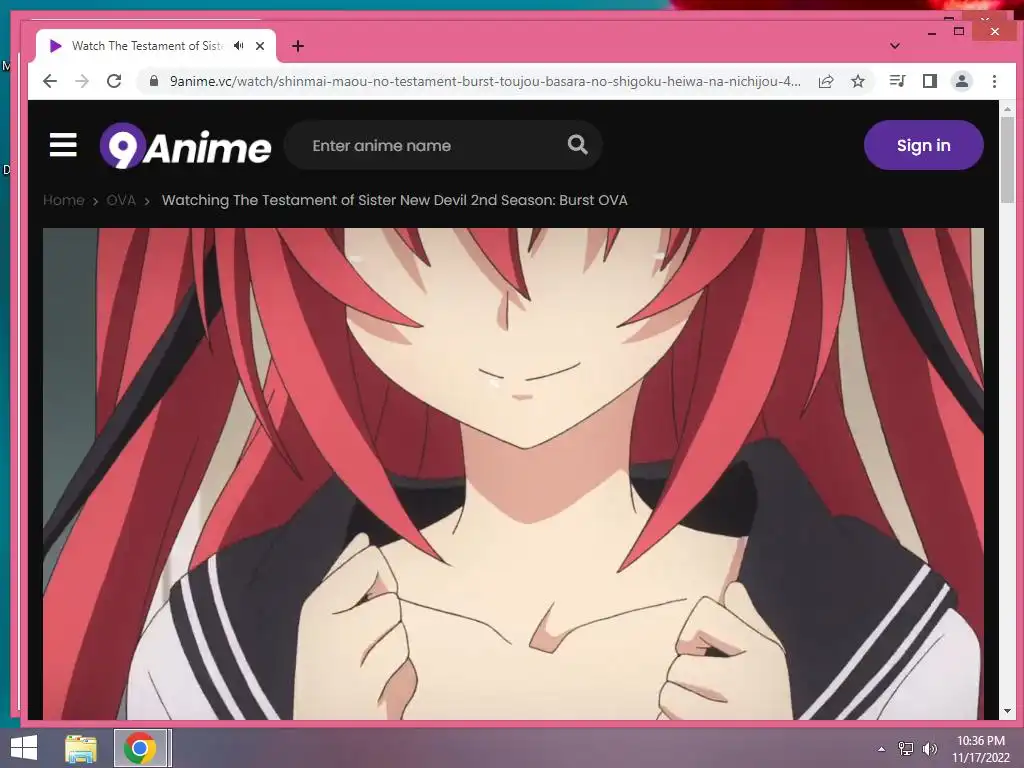Mute the tab via speaker icon

coord(238,46)
